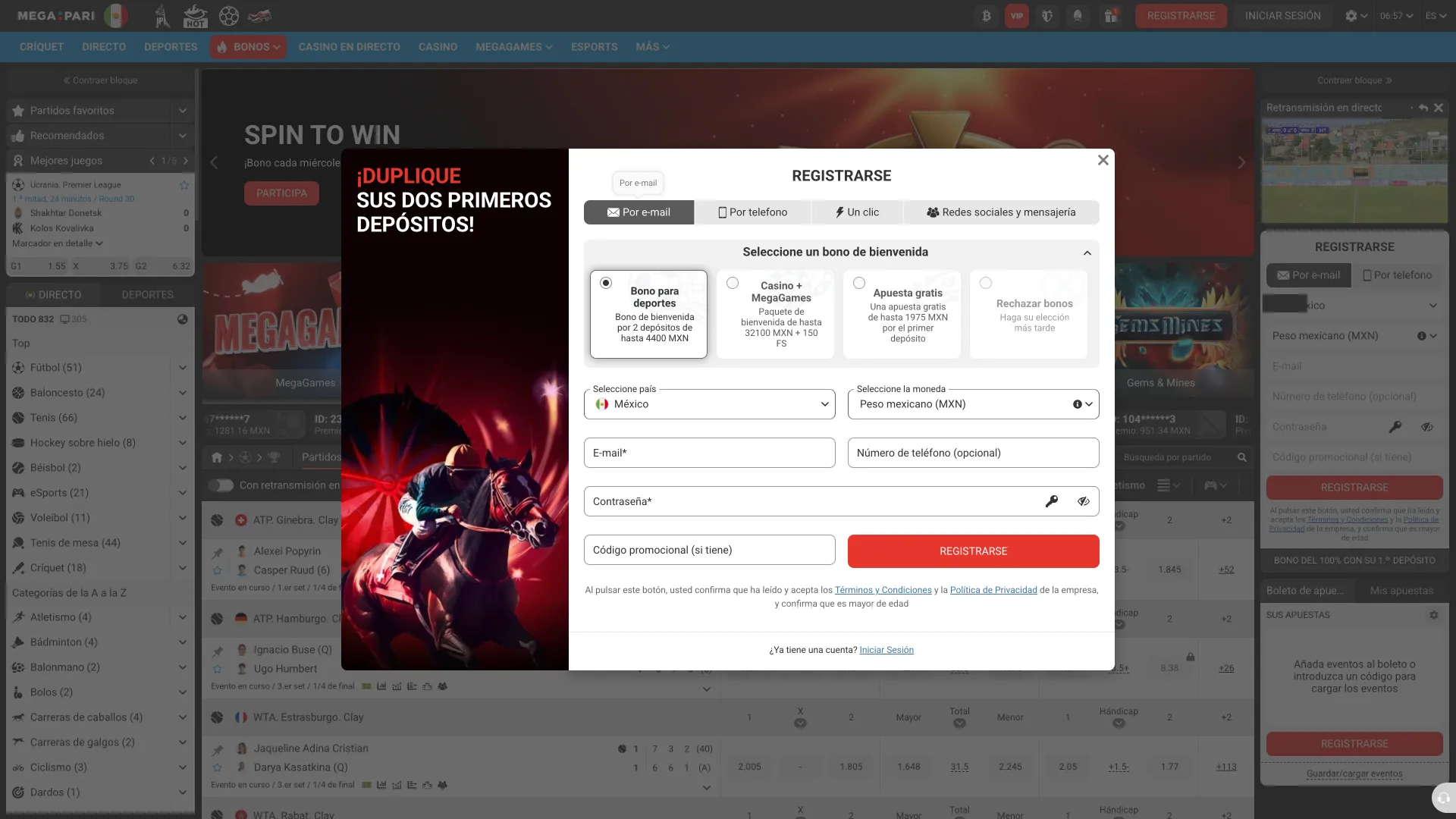
Task: Click INICIAR SESIÓN button in header
Action: [1282, 16]
